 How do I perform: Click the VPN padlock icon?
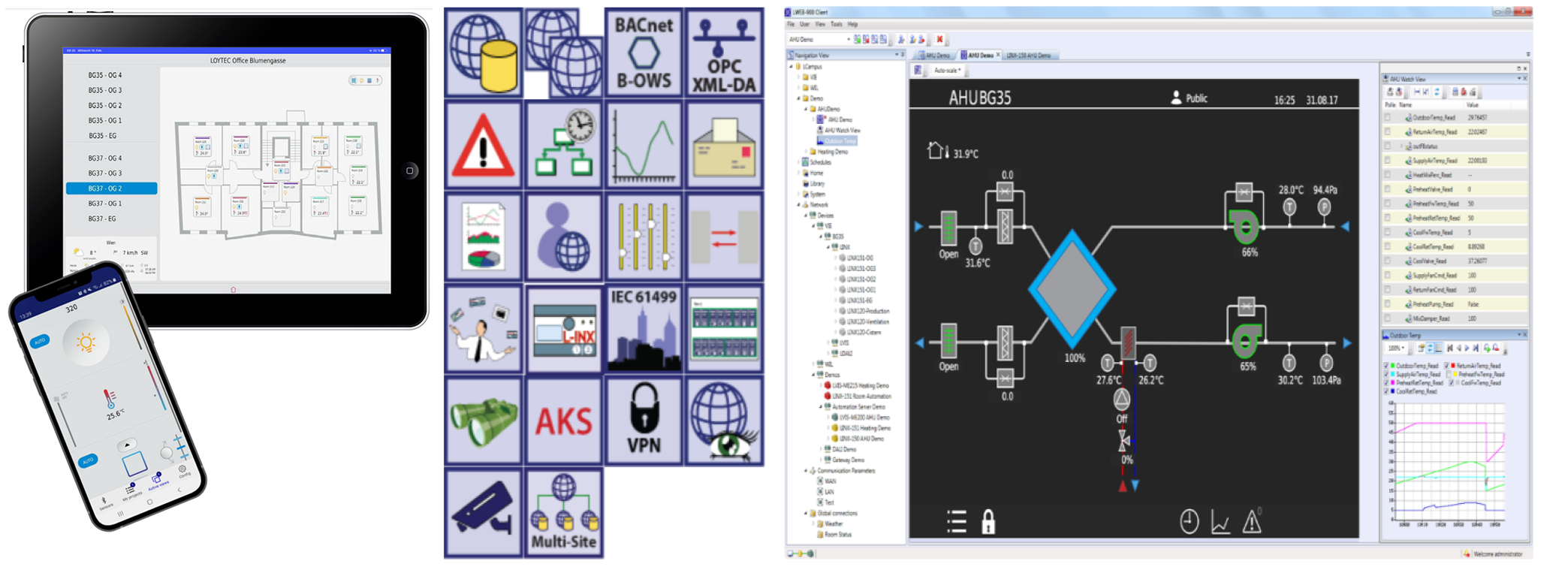point(644,421)
